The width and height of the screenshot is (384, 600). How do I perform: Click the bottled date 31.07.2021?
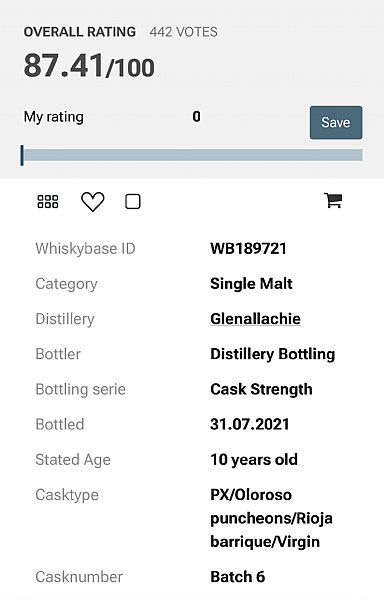coord(250,424)
